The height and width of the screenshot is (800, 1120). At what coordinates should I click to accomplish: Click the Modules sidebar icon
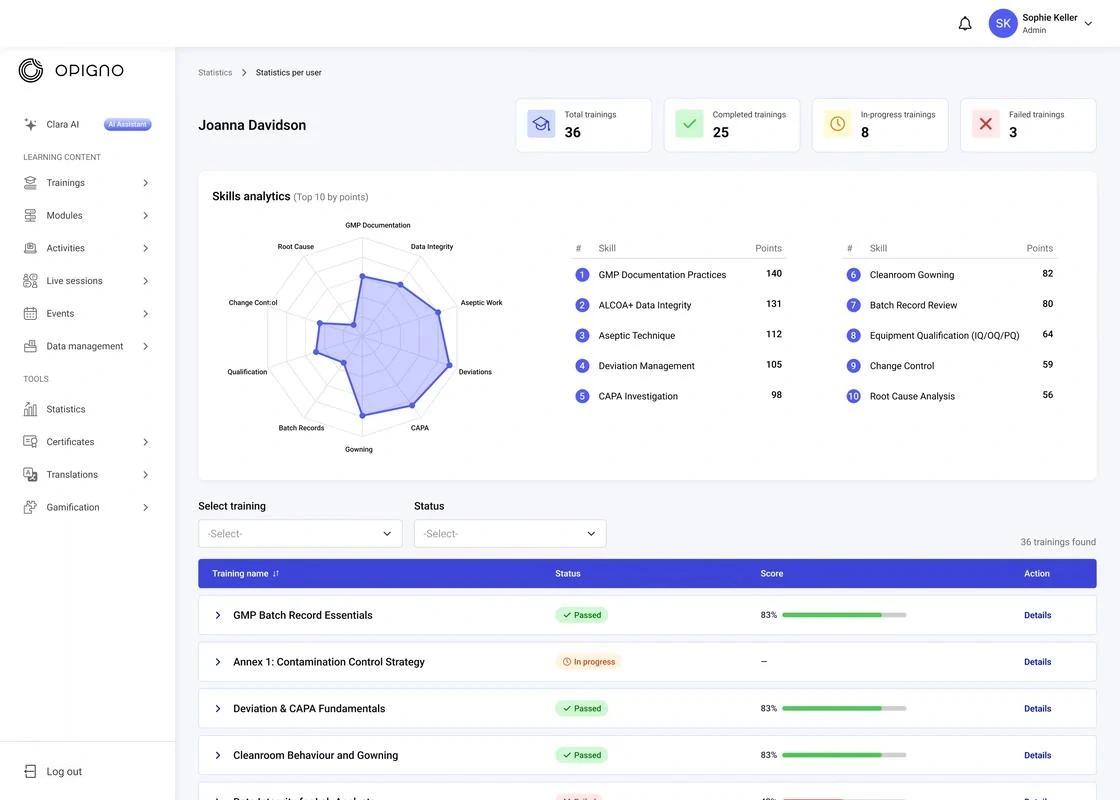pyautogui.click(x=30, y=216)
